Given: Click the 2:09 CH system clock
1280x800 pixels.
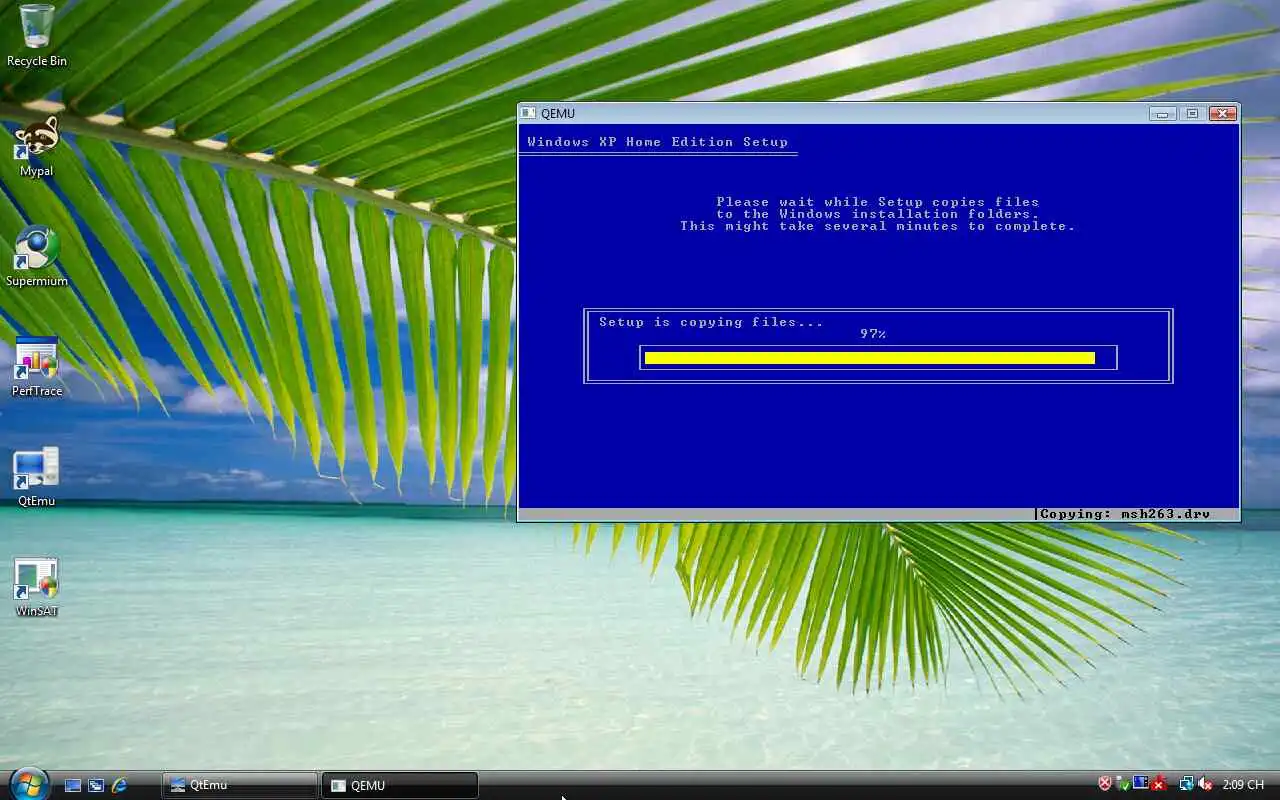Looking at the screenshot, I should coord(1243,784).
